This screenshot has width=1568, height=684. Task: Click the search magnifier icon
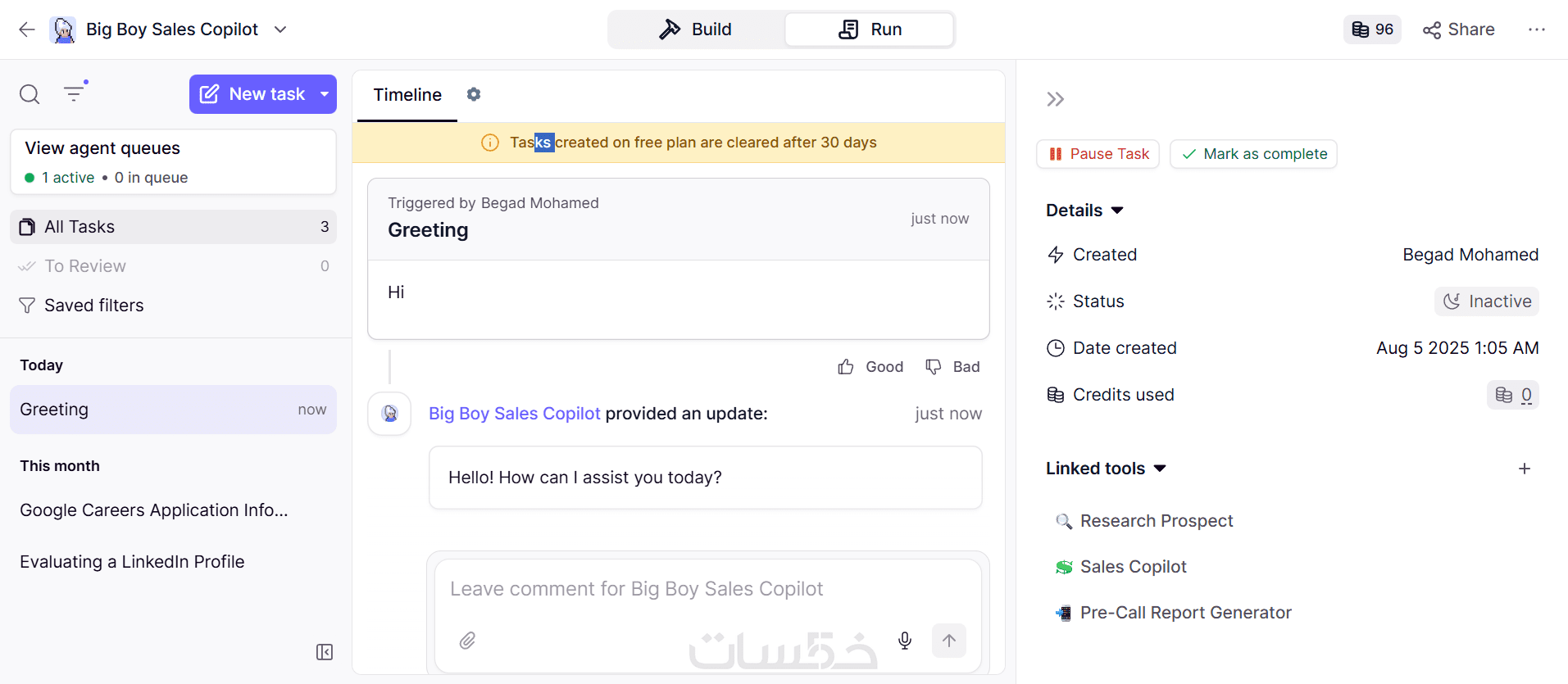coord(30,94)
